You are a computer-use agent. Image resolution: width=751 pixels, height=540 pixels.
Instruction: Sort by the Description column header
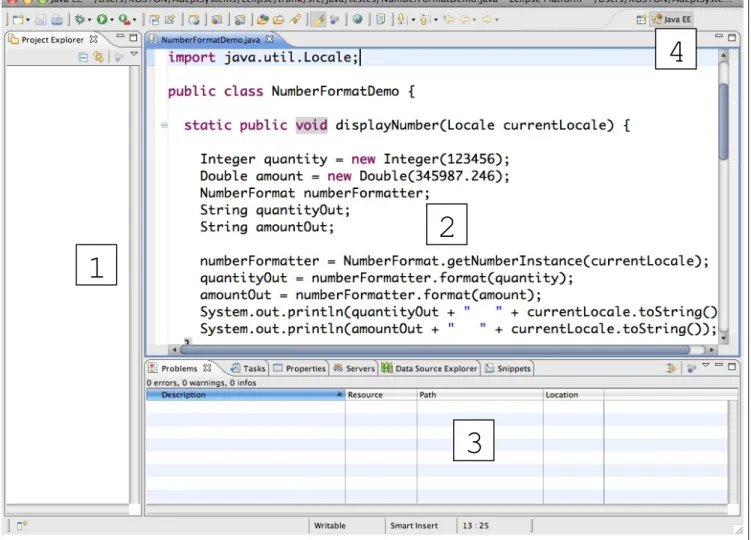tap(245, 395)
